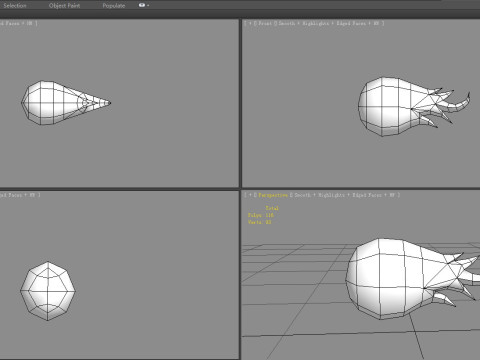Click the ribbon display options icon
The height and width of the screenshot is (360, 480).
click(x=142, y=5)
